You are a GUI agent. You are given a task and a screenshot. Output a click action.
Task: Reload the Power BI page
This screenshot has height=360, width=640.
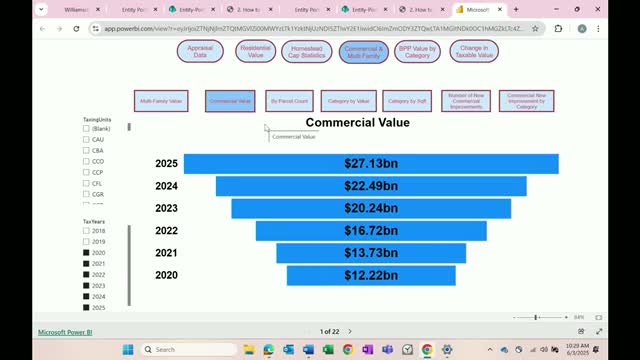pos(76,29)
